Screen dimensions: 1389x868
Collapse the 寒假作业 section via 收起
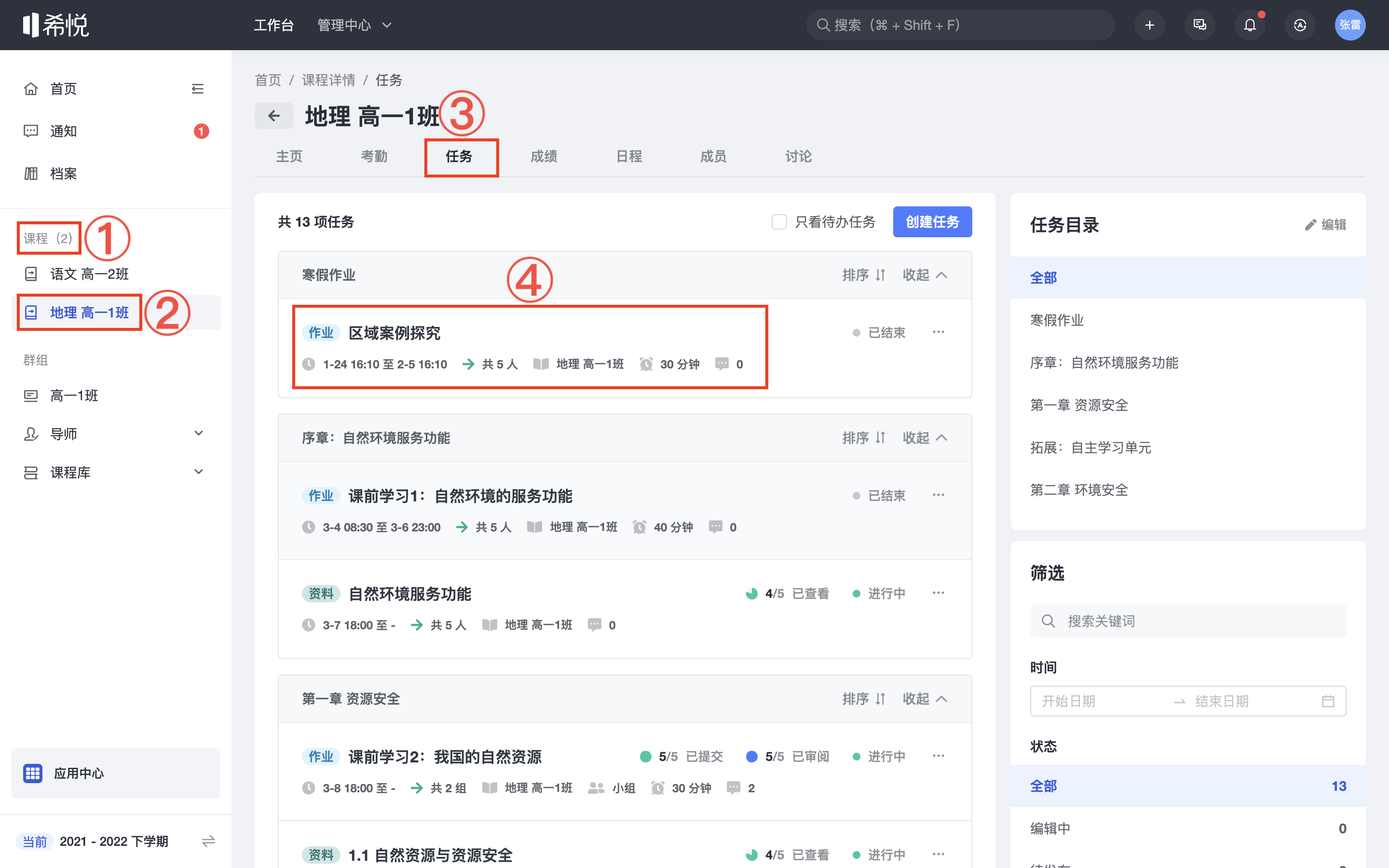point(925,275)
